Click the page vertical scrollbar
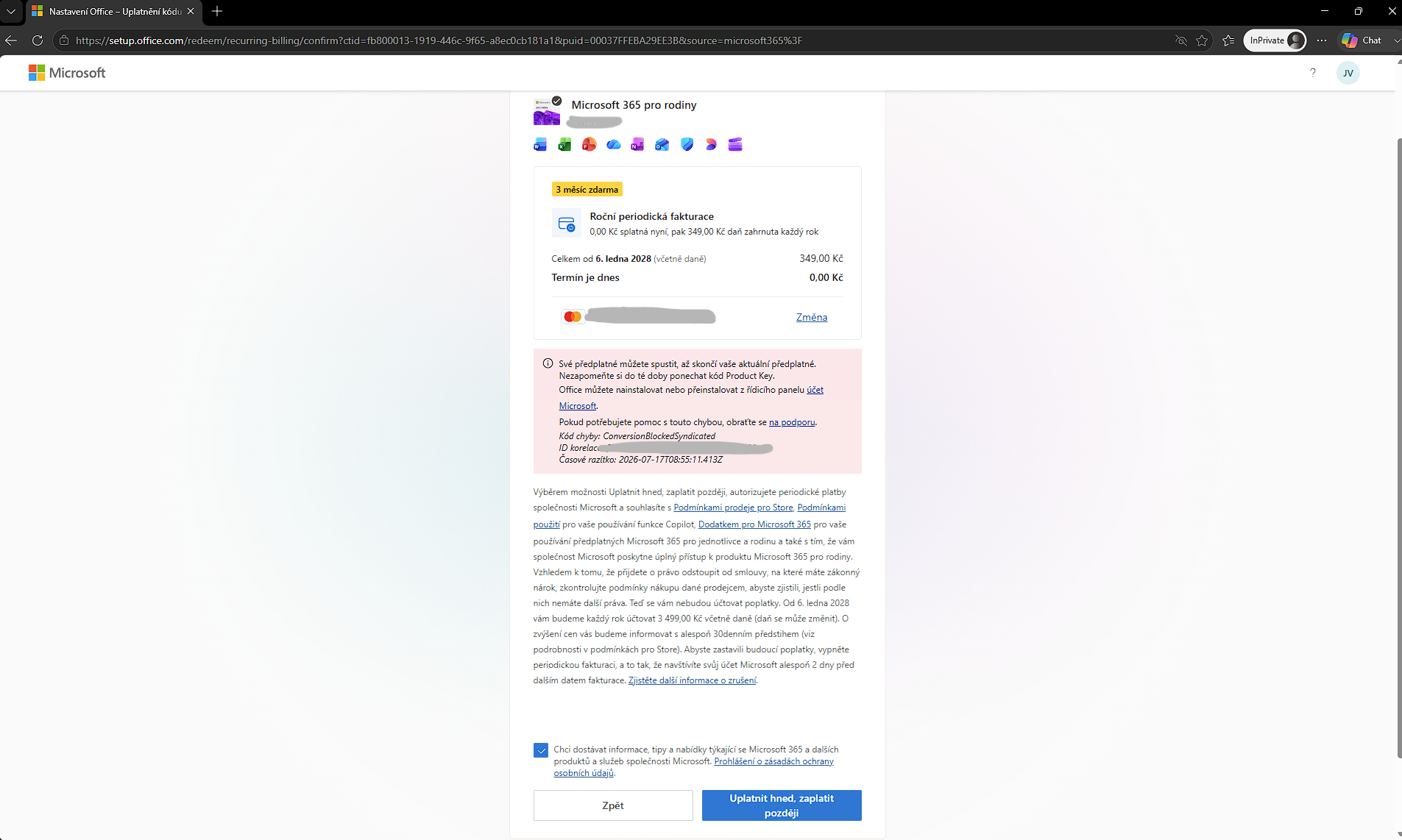 pyautogui.click(x=1398, y=447)
